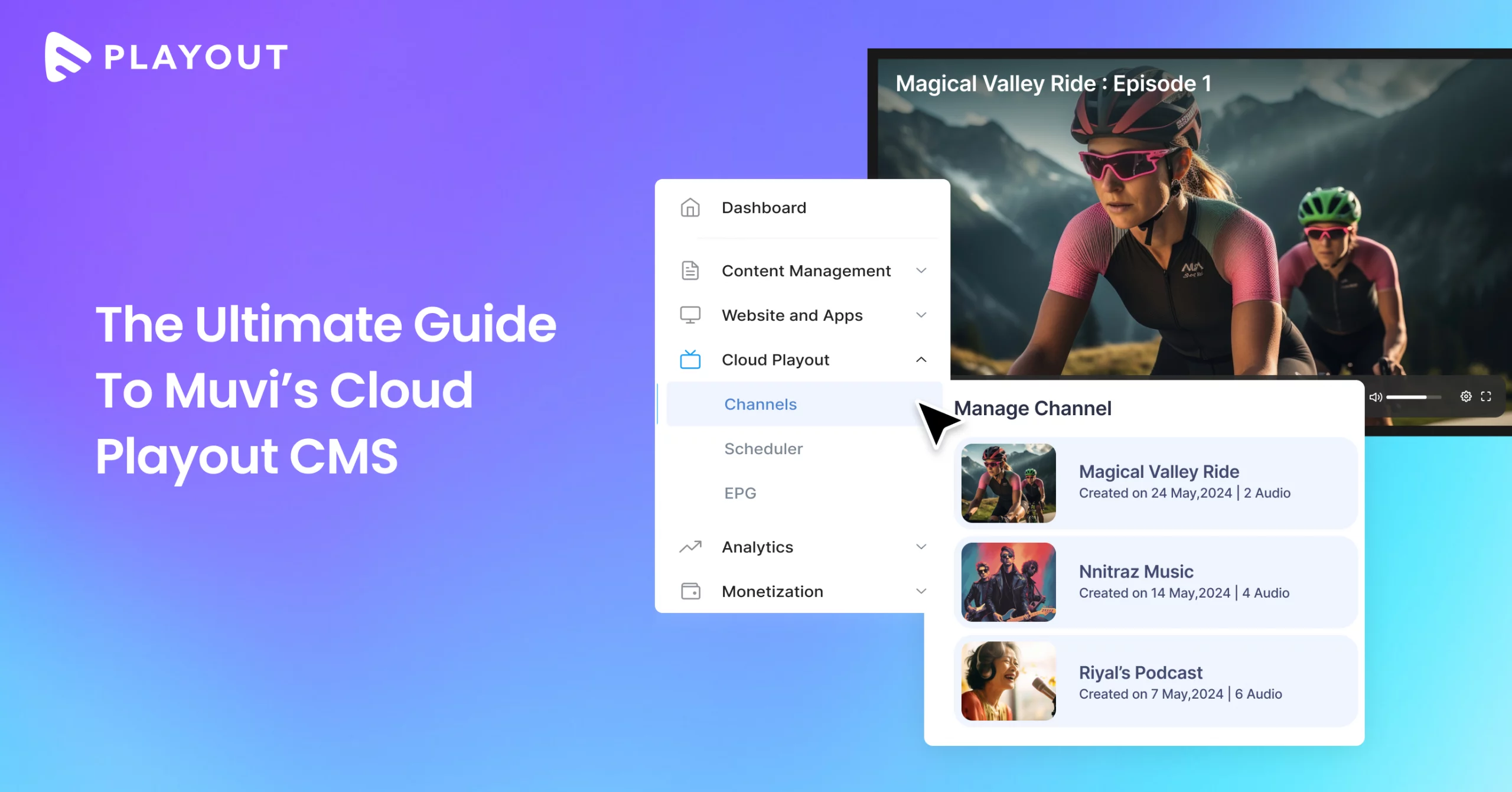Click the Analytics icon in sidebar

(x=692, y=547)
